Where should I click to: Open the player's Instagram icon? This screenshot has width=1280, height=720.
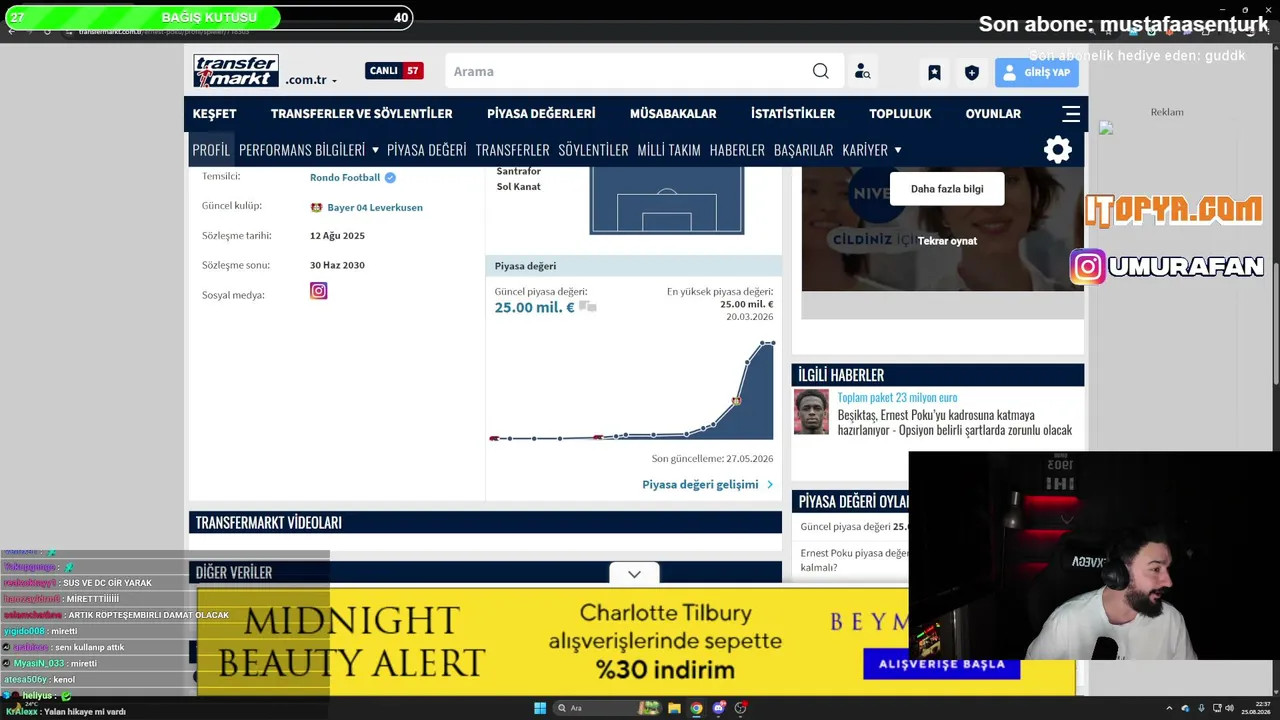319,291
